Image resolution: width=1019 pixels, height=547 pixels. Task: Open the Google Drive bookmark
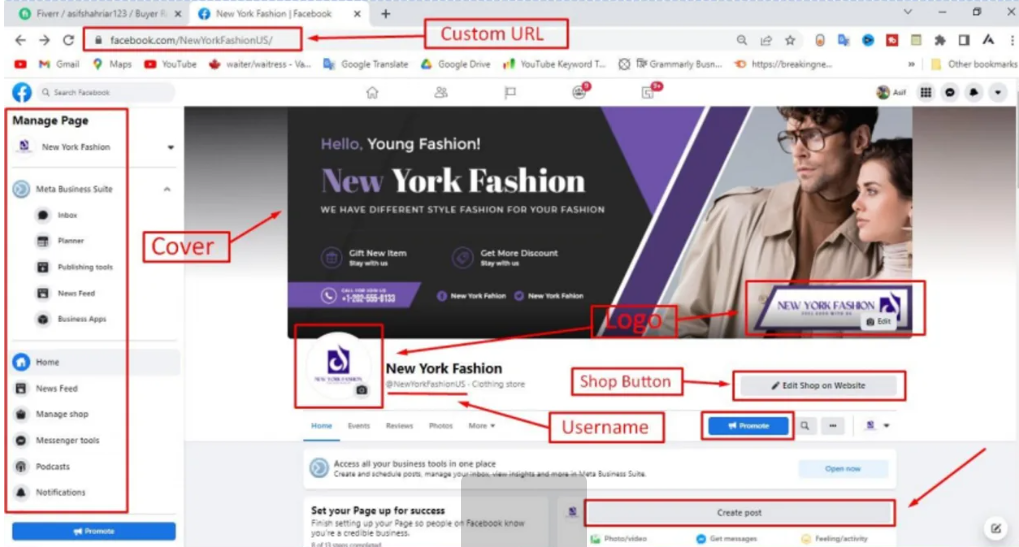coord(456,64)
